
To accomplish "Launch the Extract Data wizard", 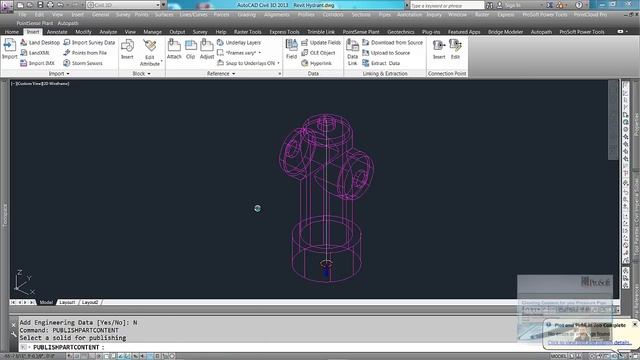I will pyautogui.click(x=381, y=63).
